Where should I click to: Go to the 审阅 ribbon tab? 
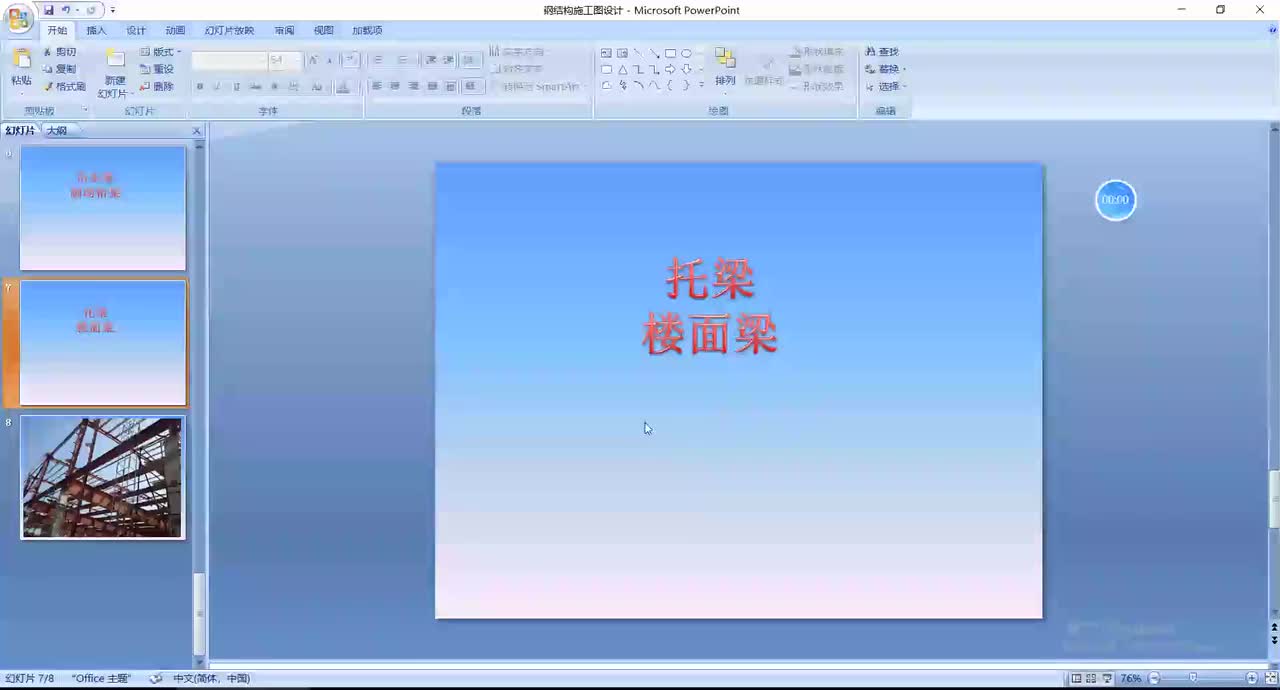tap(284, 30)
